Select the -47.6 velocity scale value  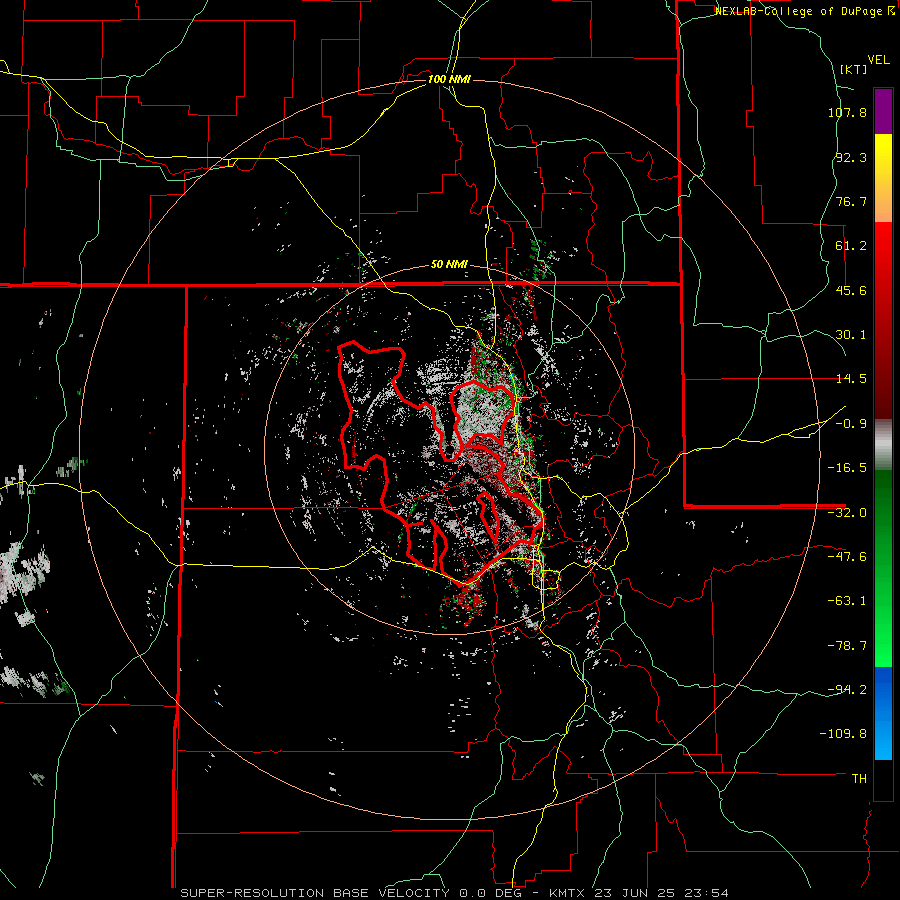pos(847,557)
